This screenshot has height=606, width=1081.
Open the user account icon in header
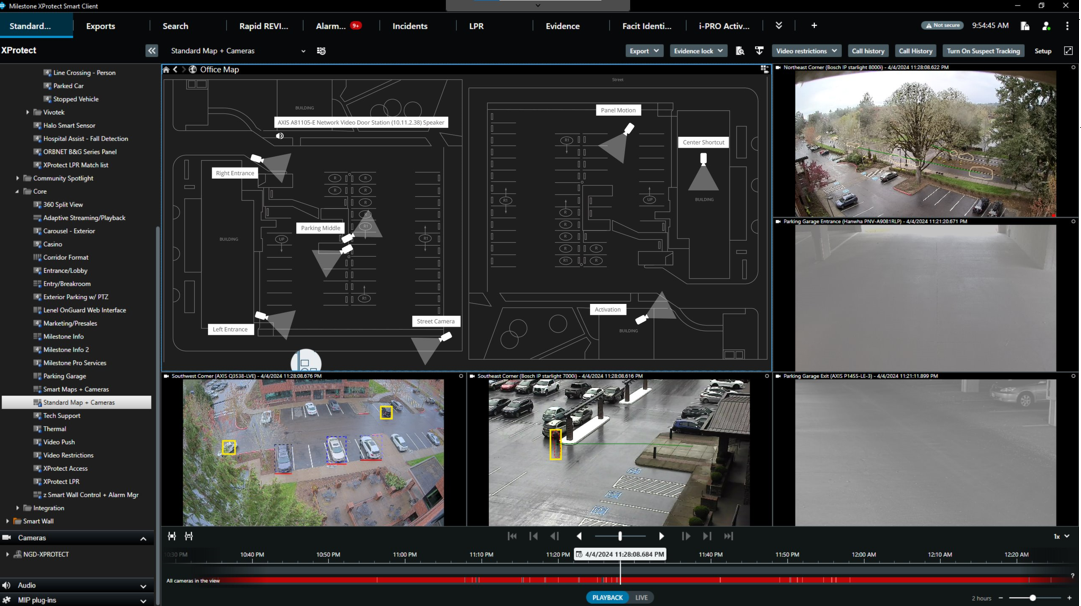(x=1046, y=26)
